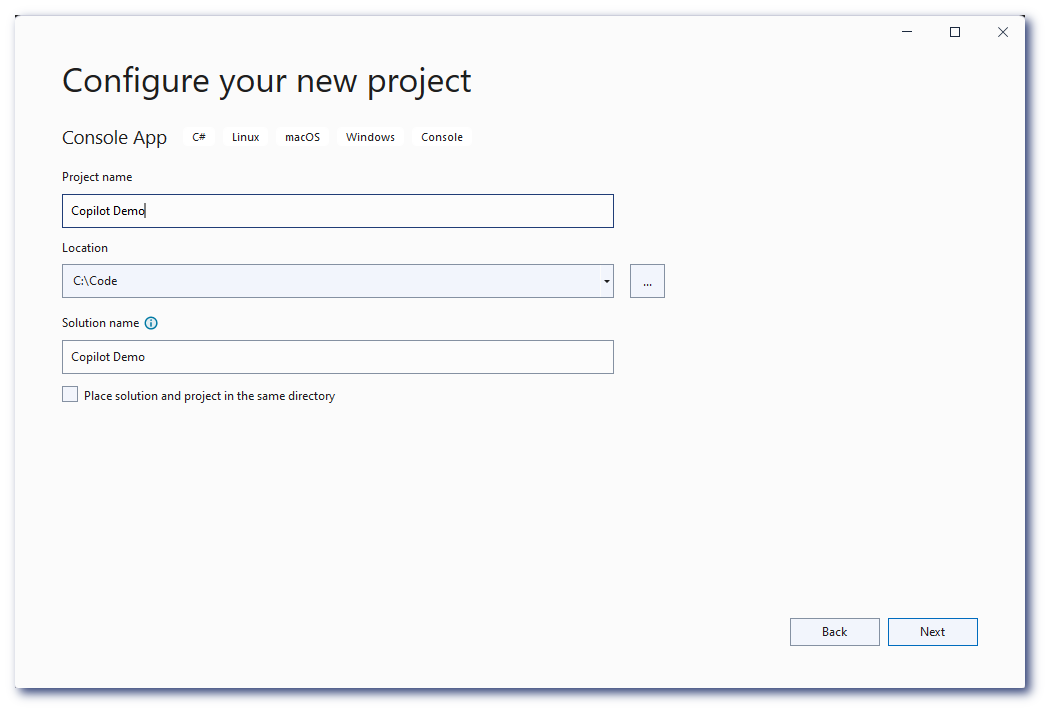Open the location browse button (...)
The height and width of the screenshot is (713, 1050).
647,281
